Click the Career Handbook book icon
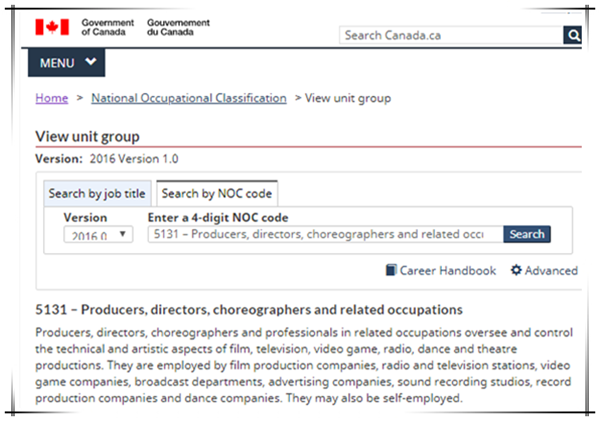Image resolution: width=600 pixels, height=421 pixels. [391, 270]
